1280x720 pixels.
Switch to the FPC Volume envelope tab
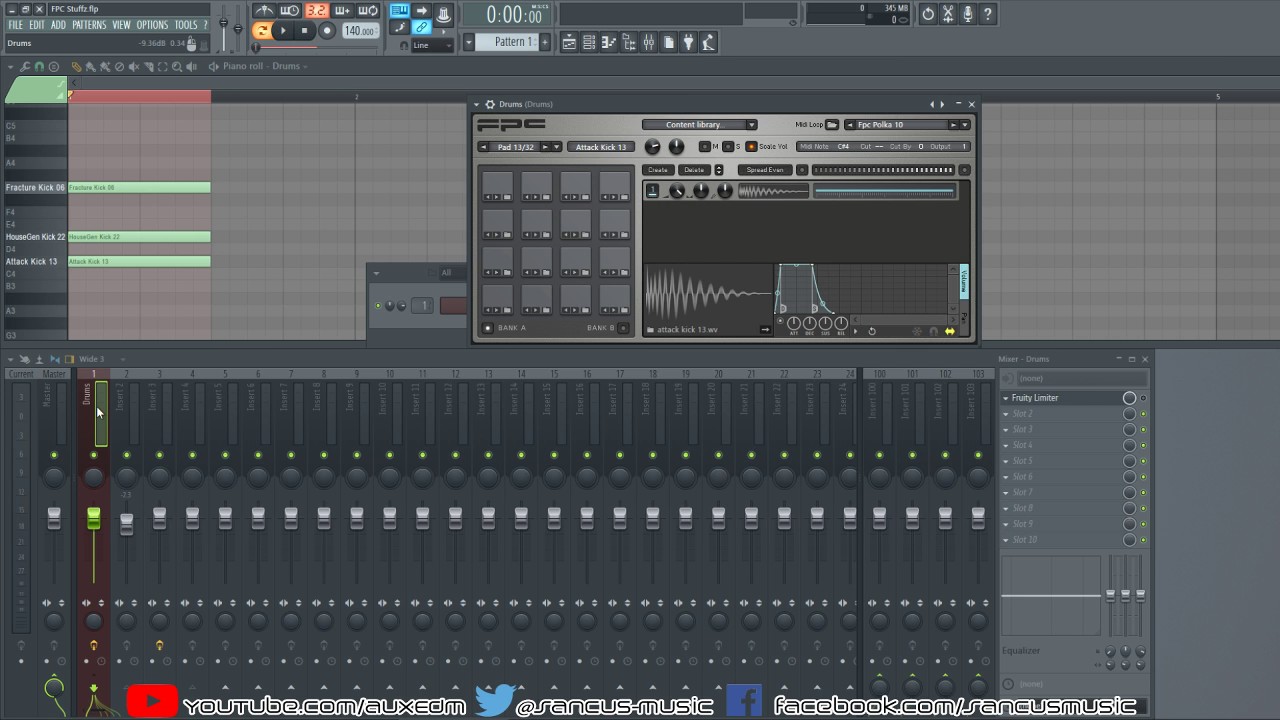[964, 282]
